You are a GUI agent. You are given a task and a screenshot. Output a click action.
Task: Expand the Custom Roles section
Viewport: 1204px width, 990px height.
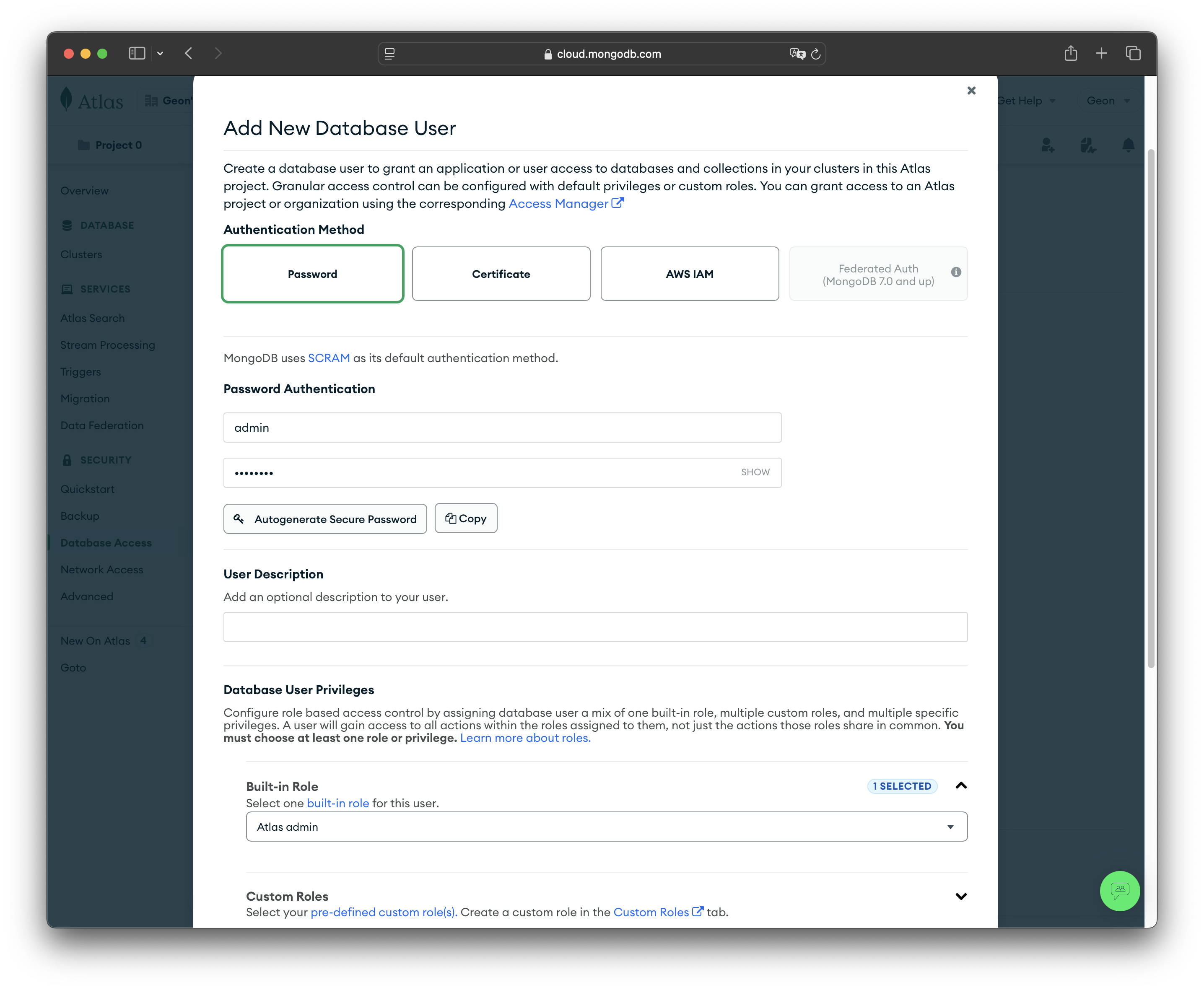960,897
